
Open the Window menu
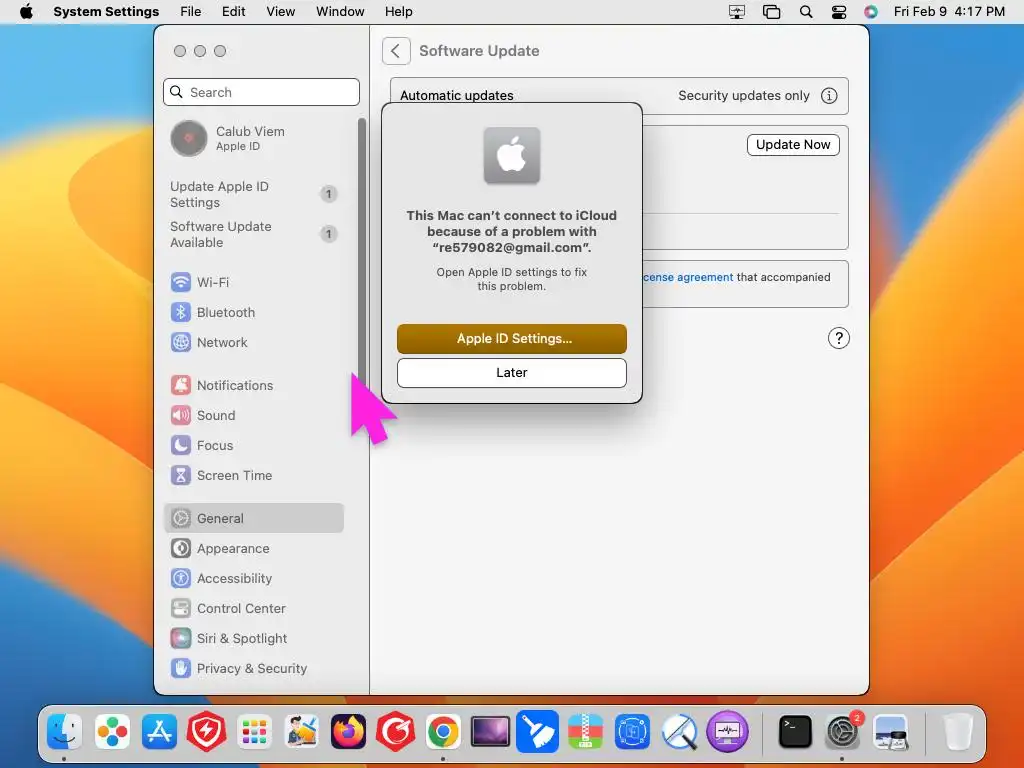pyautogui.click(x=340, y=12)
